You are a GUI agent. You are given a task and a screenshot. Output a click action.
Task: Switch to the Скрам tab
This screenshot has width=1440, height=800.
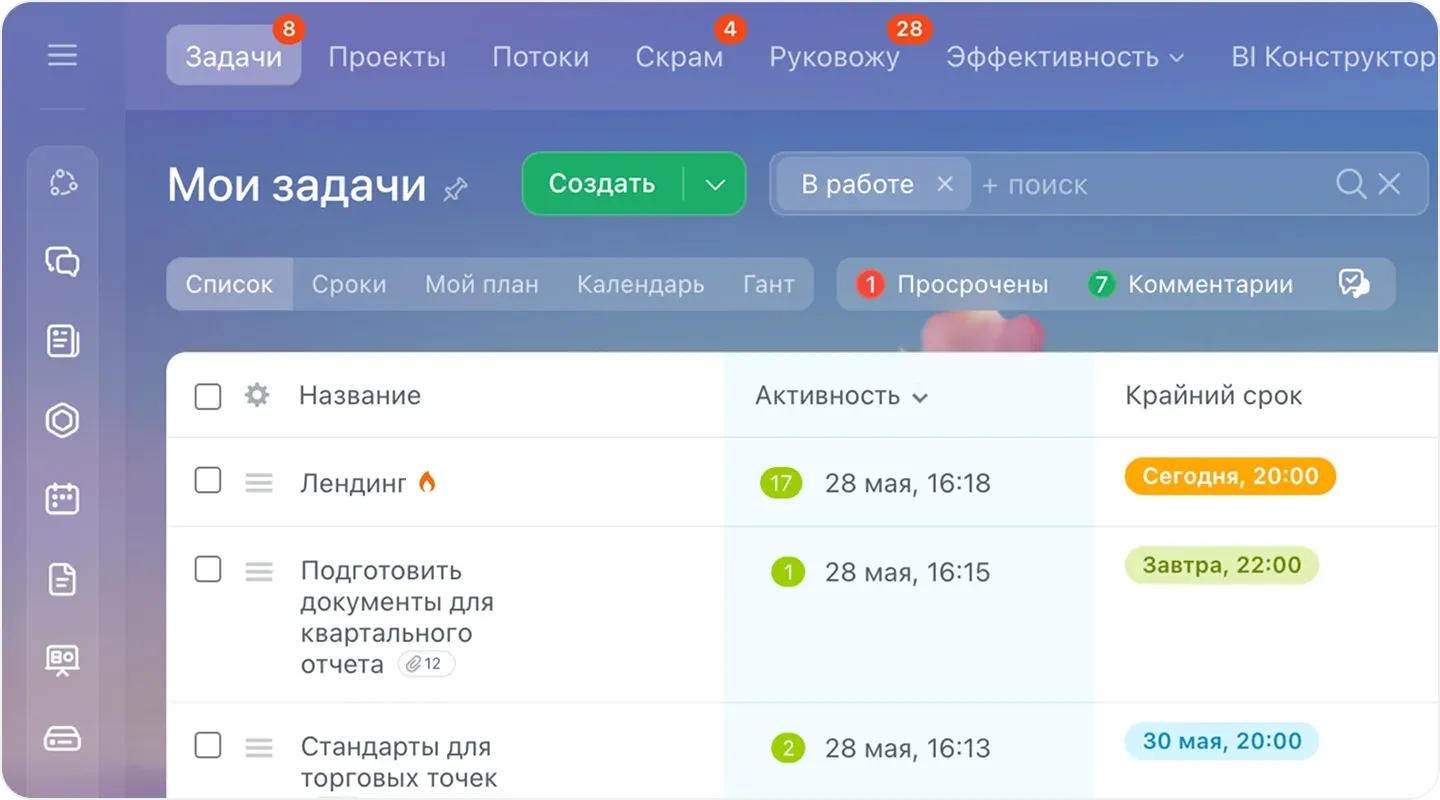(678, 57)
